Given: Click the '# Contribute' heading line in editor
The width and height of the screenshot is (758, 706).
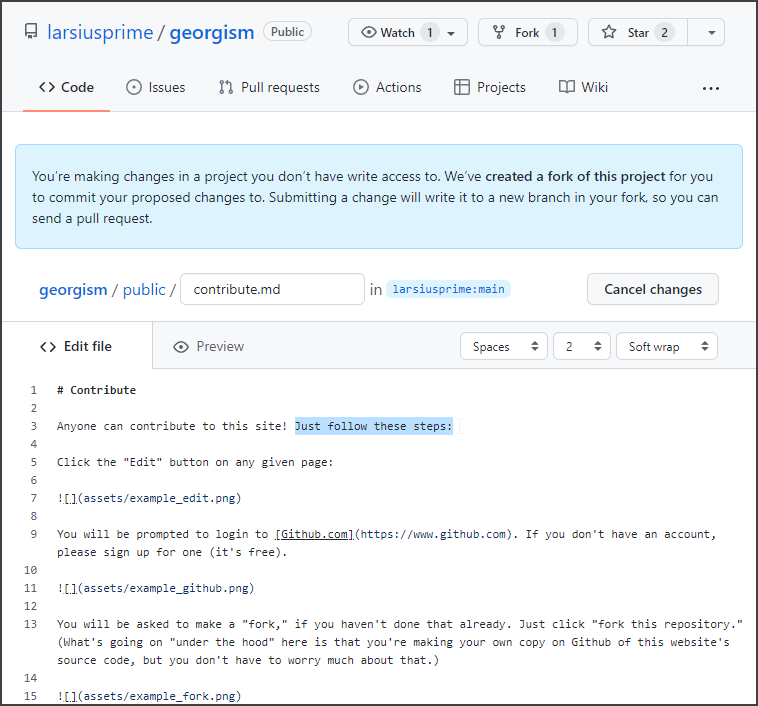Looking at the screenshot, I should [x=96, y=390].
